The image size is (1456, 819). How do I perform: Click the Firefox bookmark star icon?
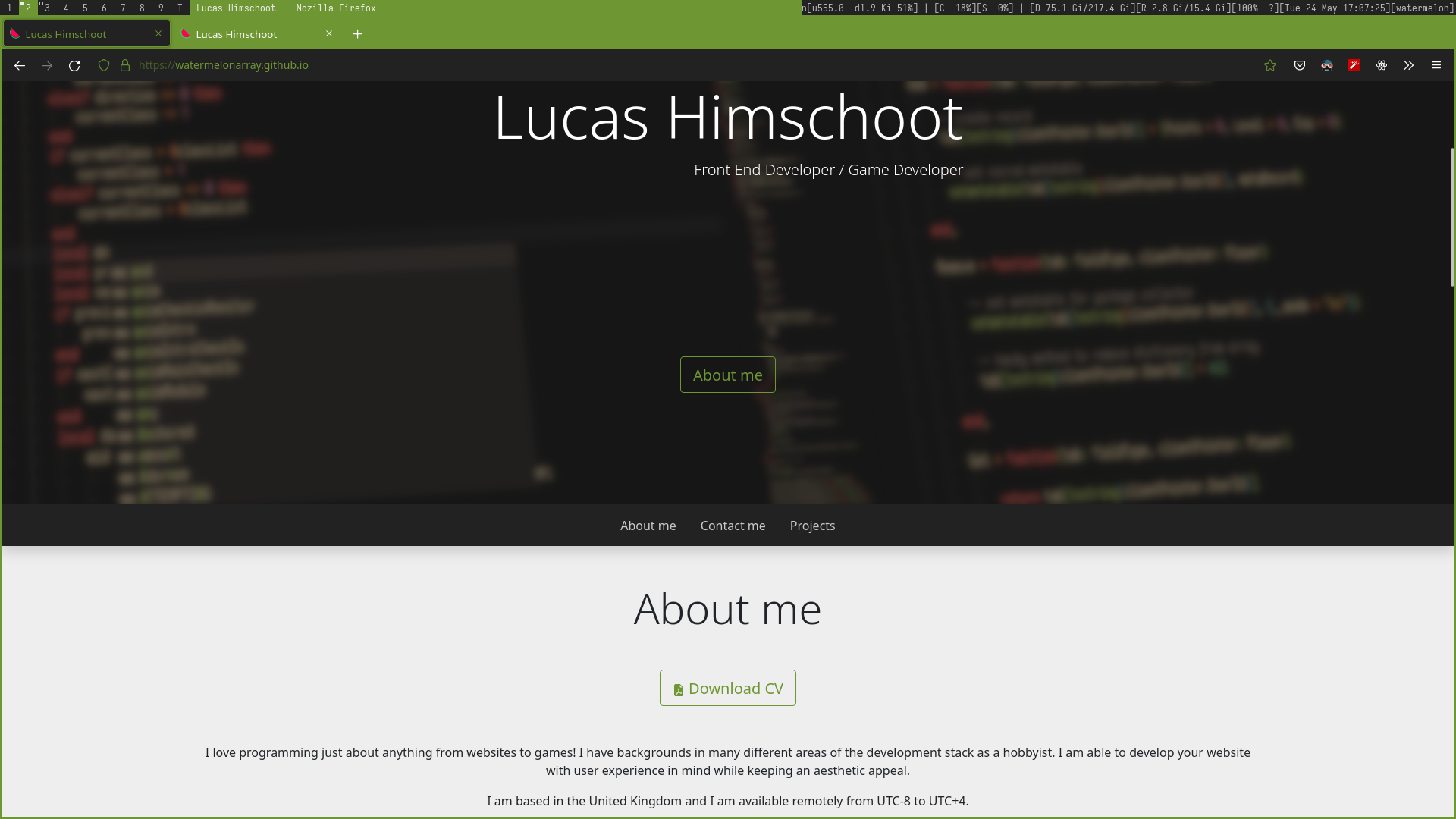click(x=1270, y=65)
